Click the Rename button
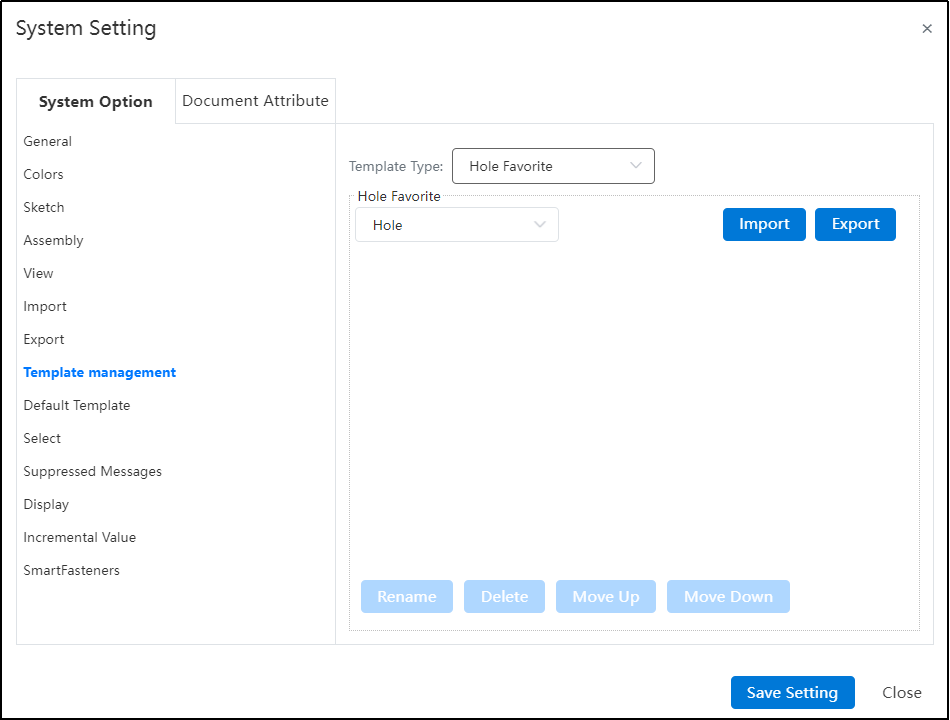Image resolution: width=950 pixels, height=720 pixels. (407, 596)
